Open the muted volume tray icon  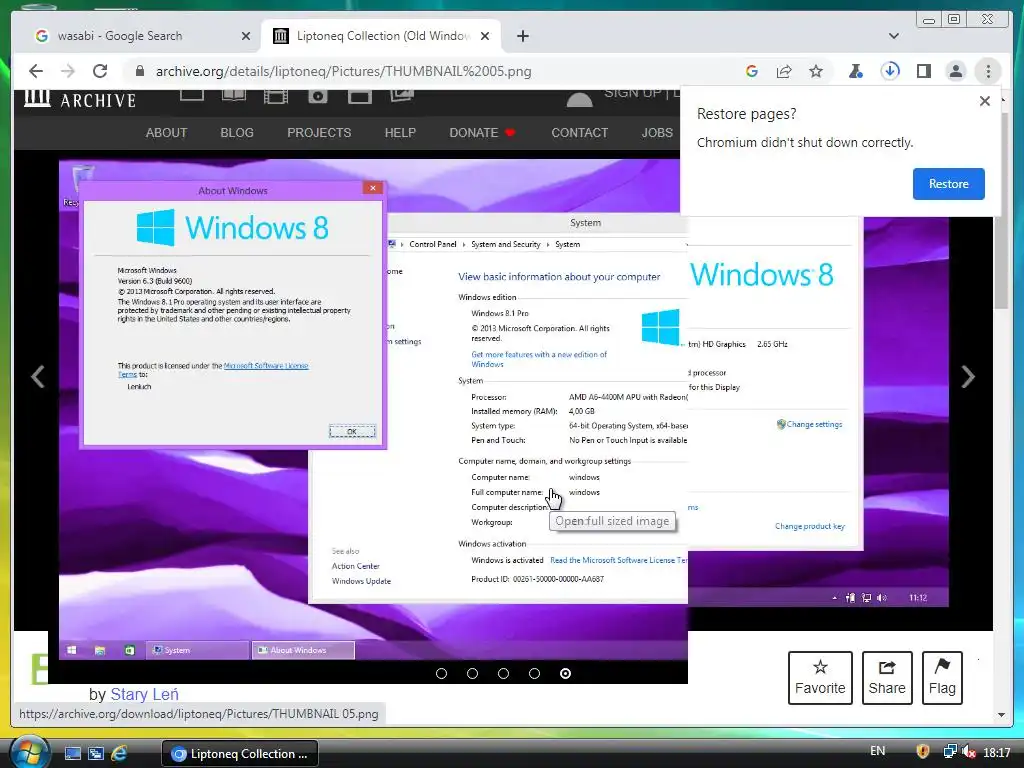pos(969,752)
